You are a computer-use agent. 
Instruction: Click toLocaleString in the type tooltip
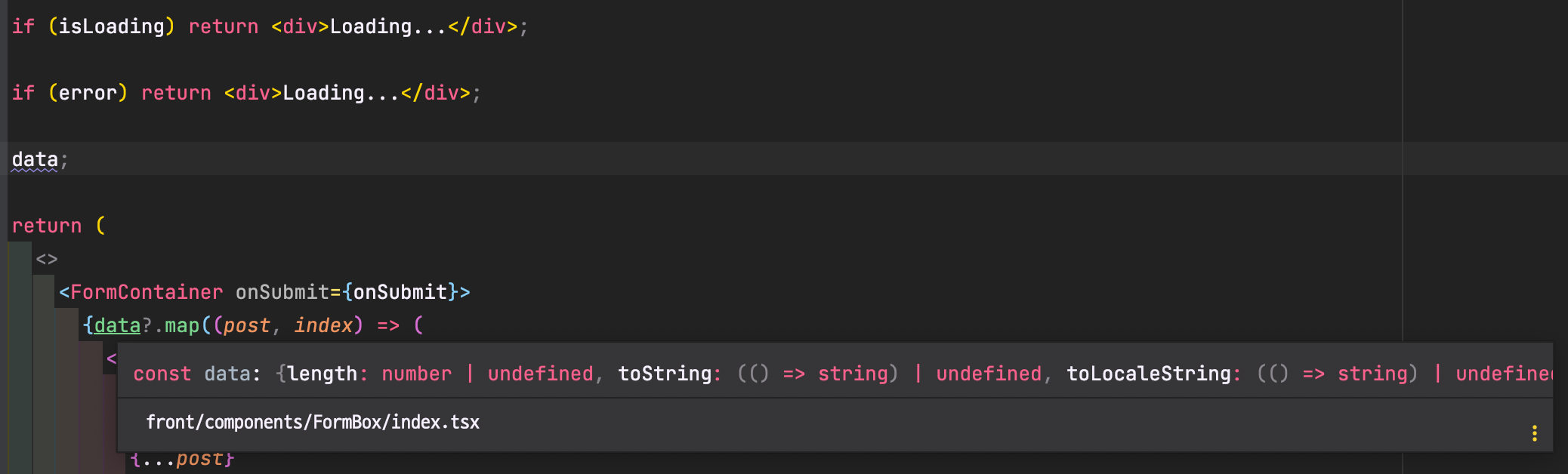click(x=1148, y=374)
